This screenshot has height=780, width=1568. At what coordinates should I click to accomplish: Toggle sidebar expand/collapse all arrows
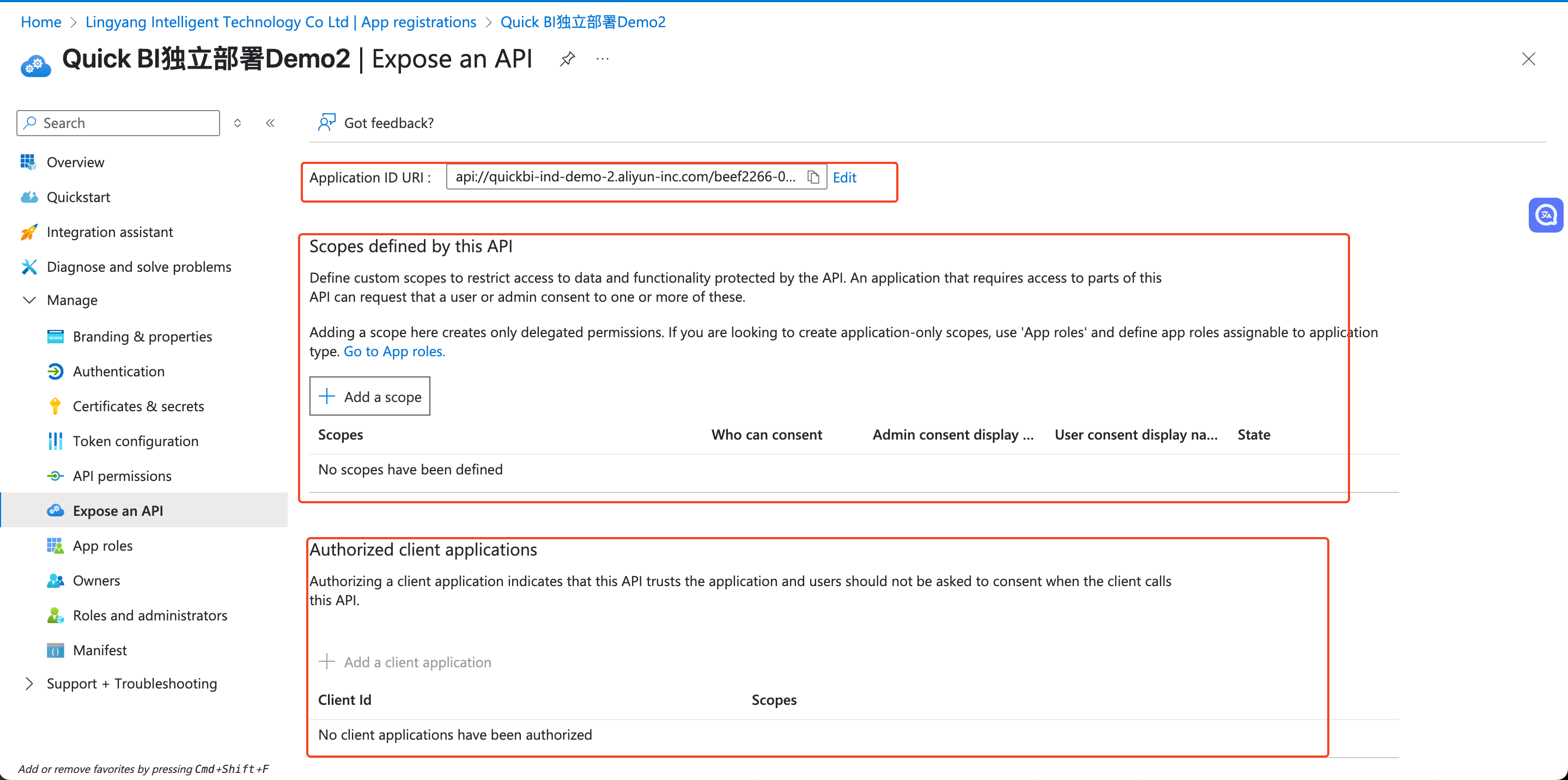pos(238,123)
